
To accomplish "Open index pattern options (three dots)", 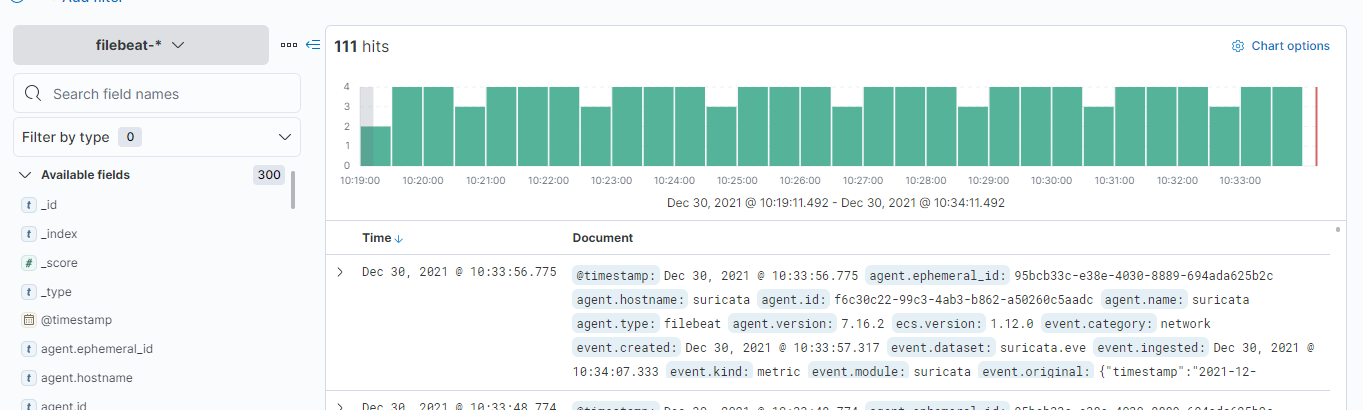I will [x=289, y=45].
